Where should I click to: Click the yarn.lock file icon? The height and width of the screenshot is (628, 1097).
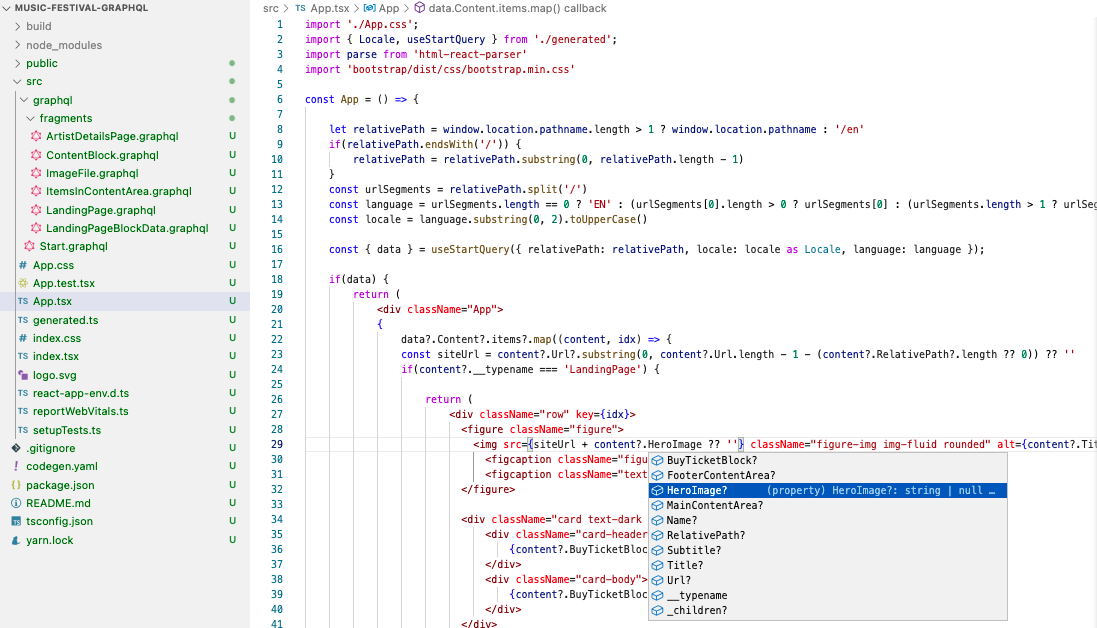pyautogui.click(x=16, y=540)
